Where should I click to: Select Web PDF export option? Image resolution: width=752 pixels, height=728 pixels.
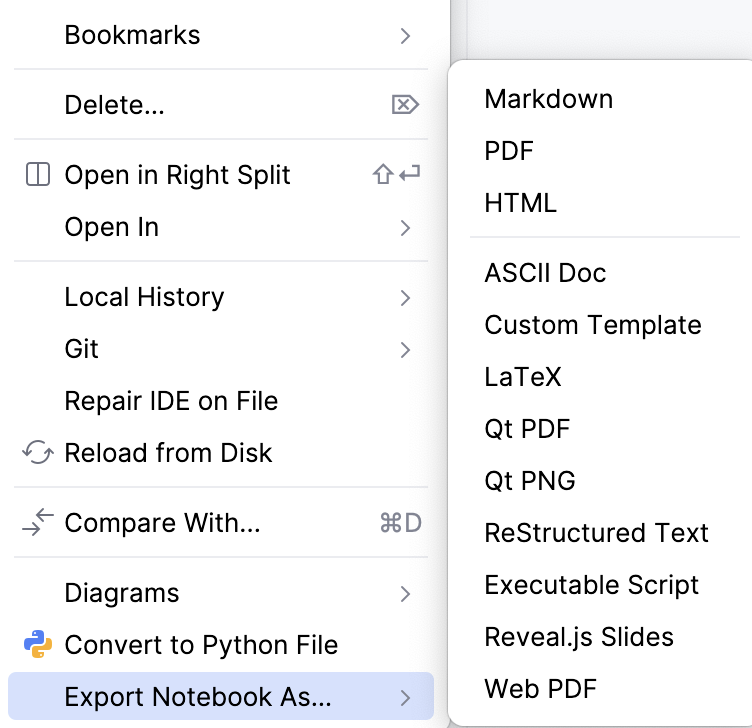click(541, 689)
